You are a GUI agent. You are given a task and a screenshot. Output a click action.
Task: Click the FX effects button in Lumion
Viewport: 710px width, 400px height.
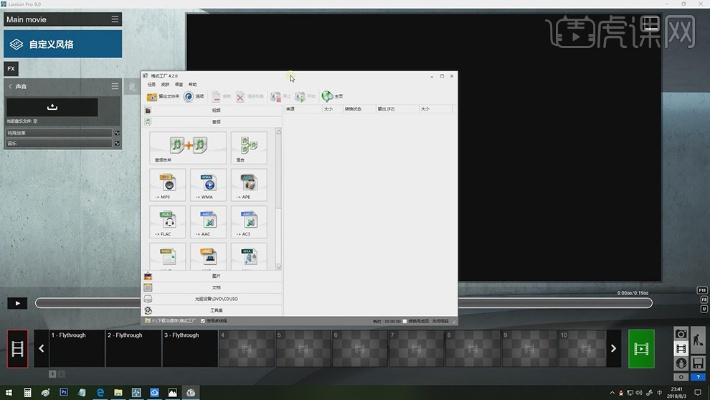click(x=11, y=69)
